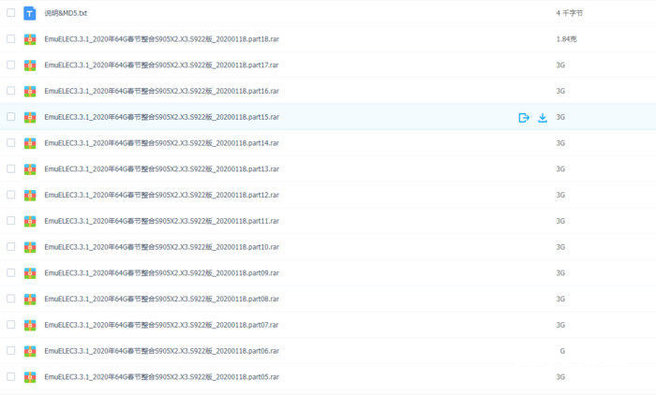The height and width of the screenshot is (395, 656).
Task: Mark the part07.rar checkbox
Action: 11,324
